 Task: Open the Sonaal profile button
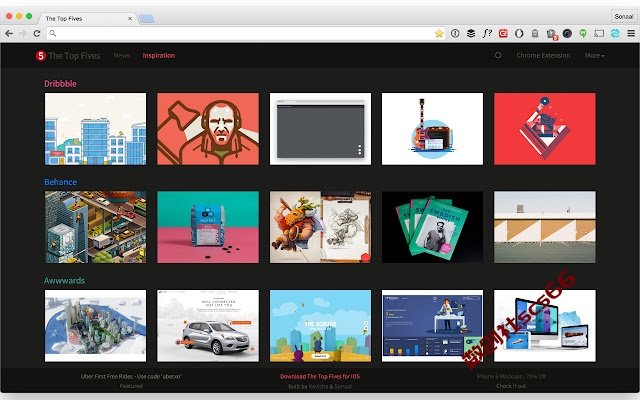point(623,16)
